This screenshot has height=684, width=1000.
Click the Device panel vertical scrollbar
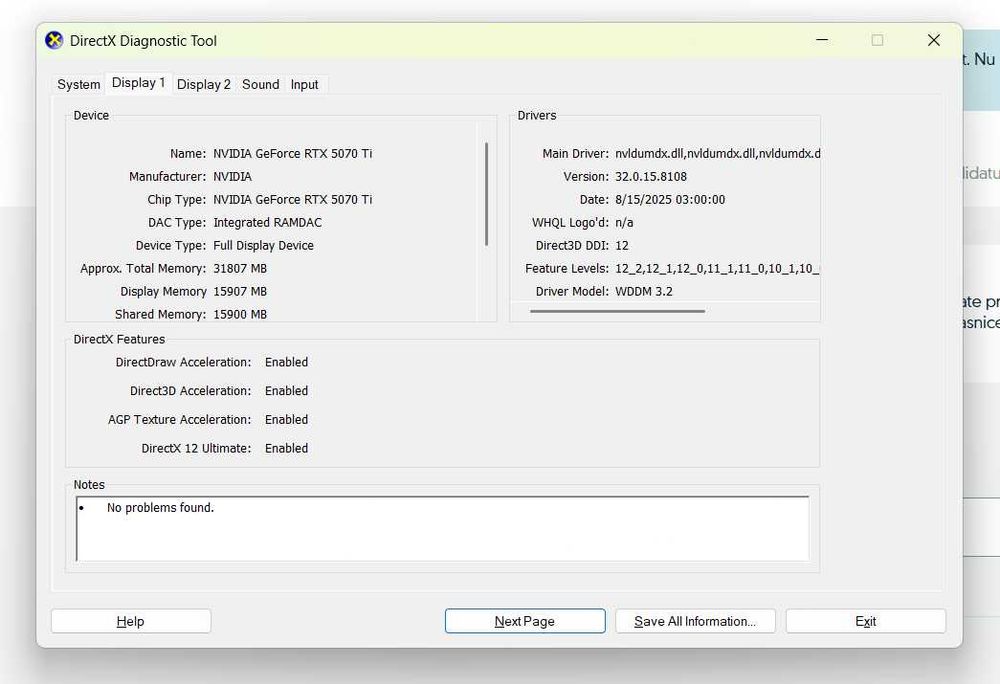click(x=487, y=194)
